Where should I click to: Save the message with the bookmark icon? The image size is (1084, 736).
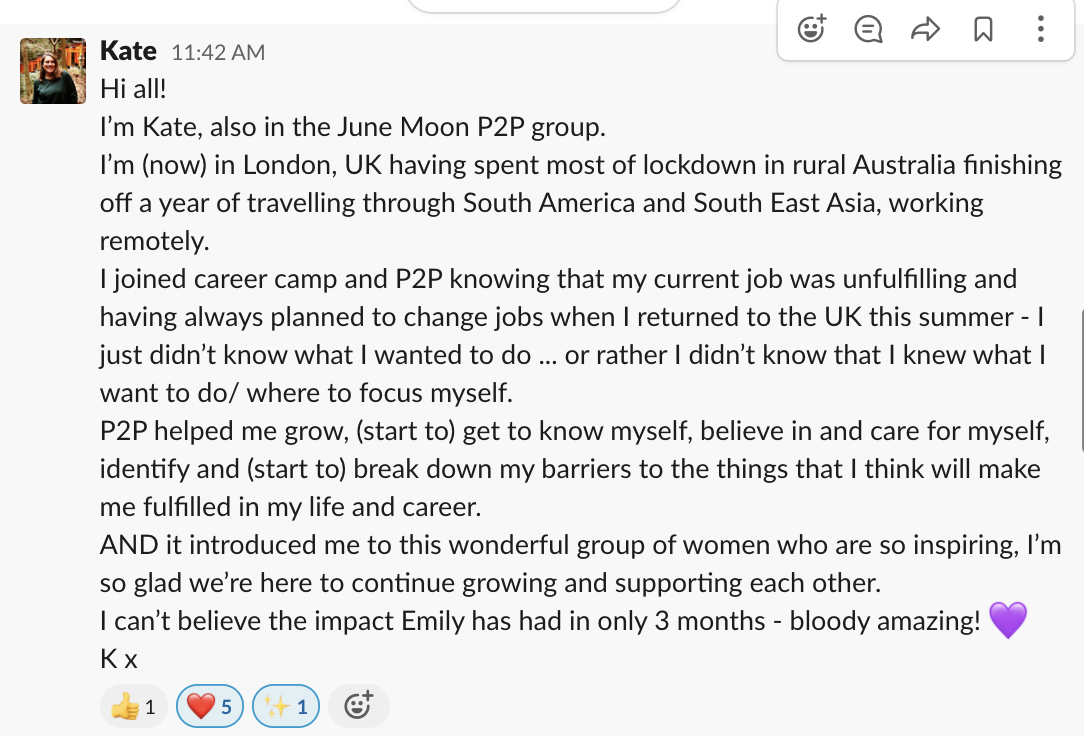tap(983, 29)
